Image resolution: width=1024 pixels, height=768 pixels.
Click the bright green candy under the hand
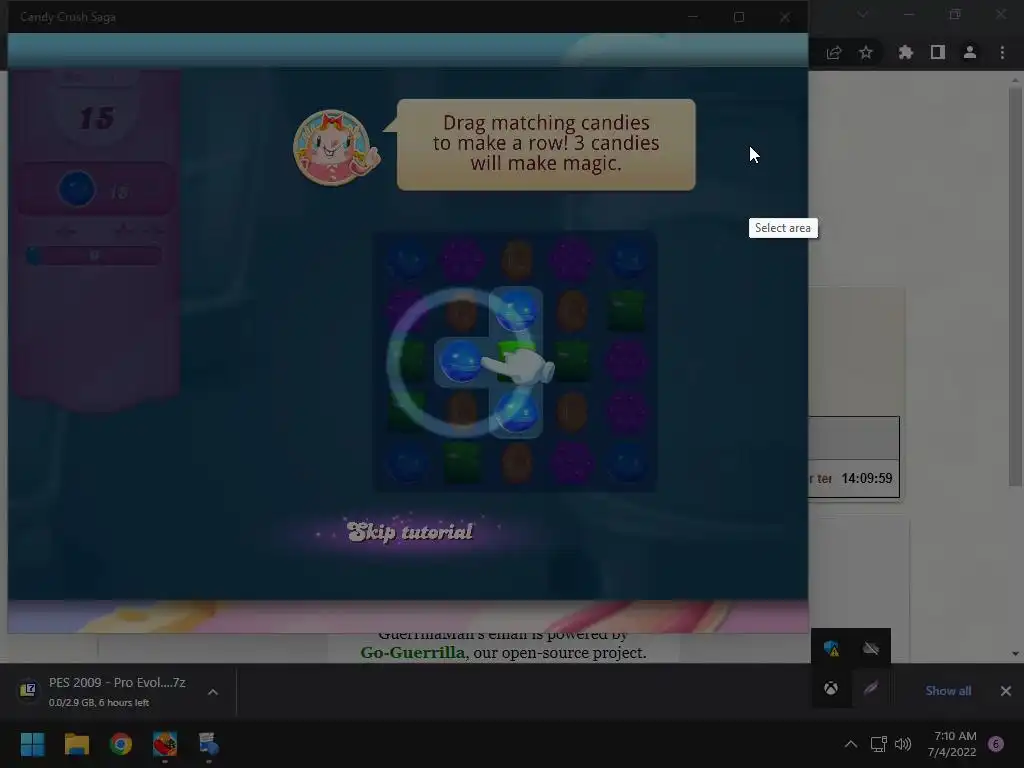click(516, 358)
